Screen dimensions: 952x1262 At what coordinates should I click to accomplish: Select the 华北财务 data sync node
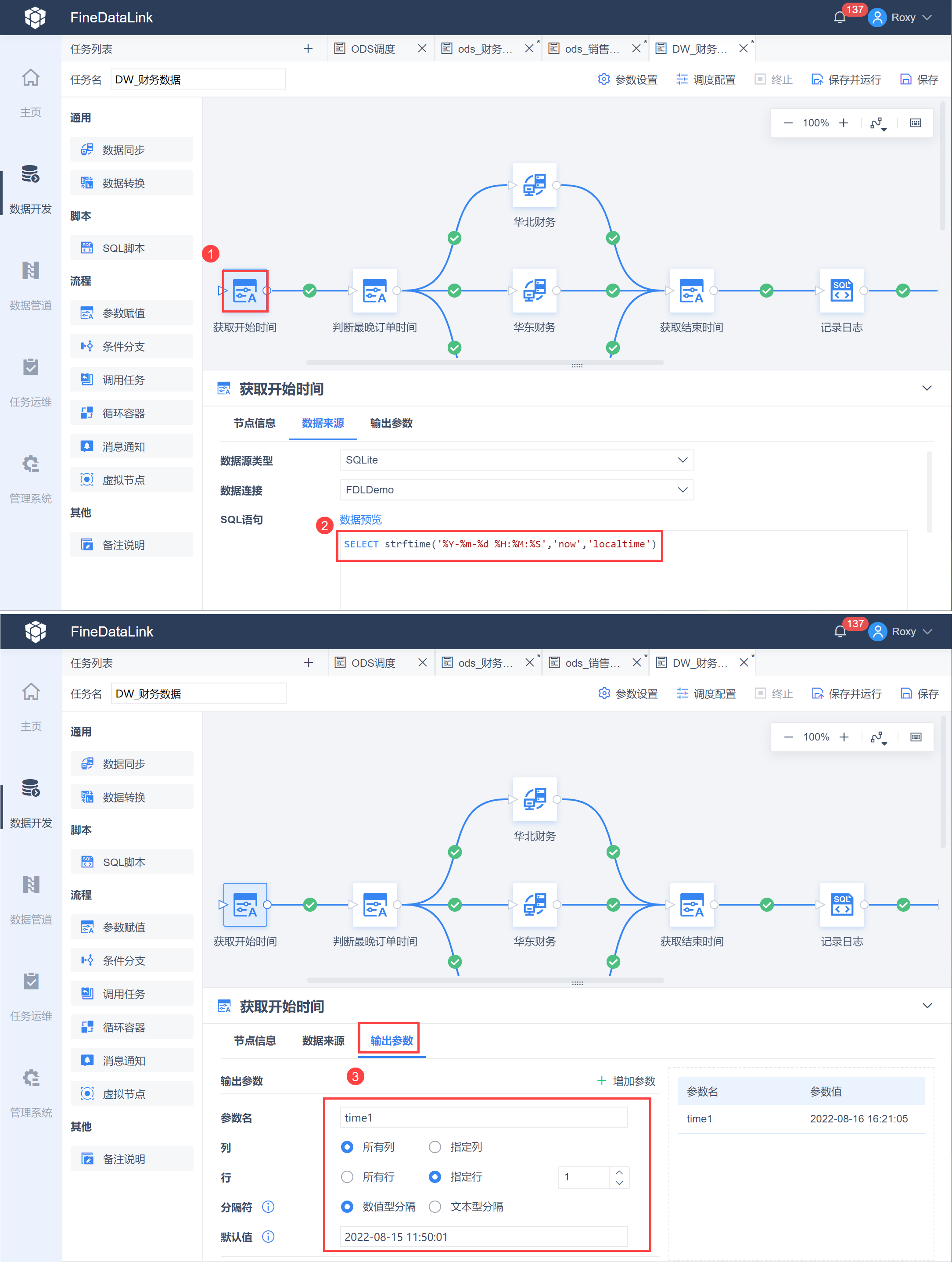[x=534, y=185]
